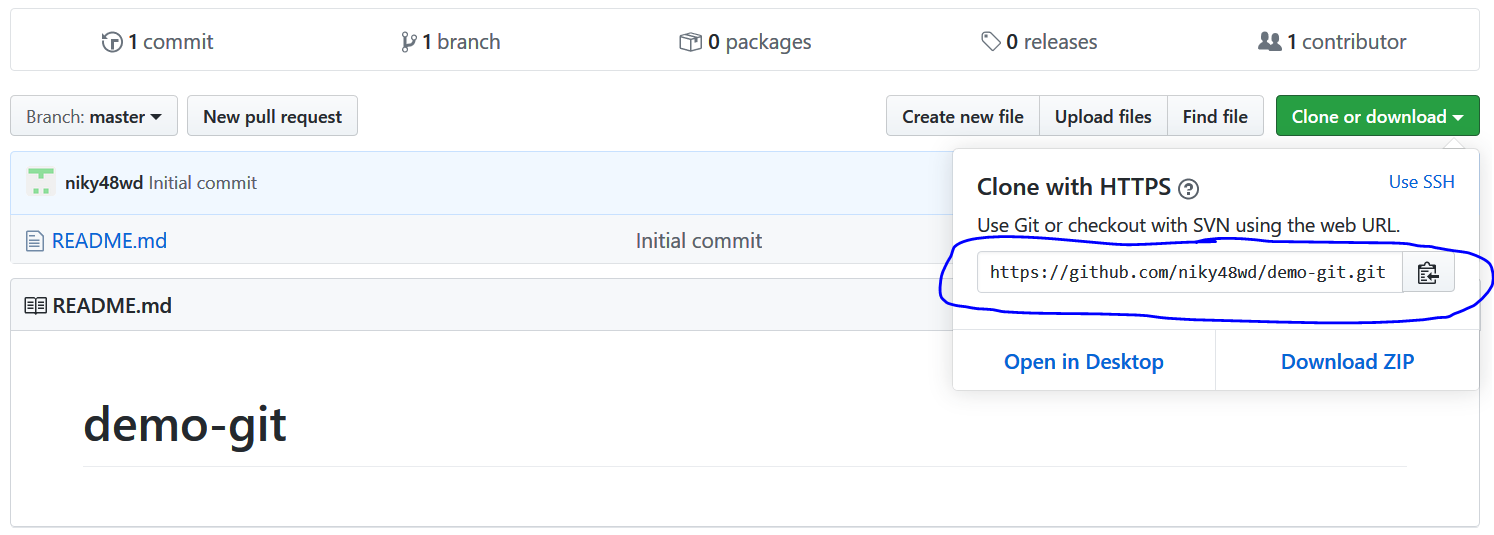Open Initial commit message in README.md row
The width and height of the screenshot is (1494, 535).
click(699, 241)
